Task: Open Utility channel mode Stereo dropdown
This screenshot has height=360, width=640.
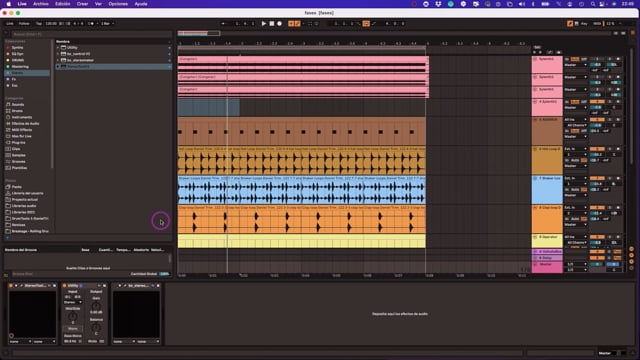Action: tap(73, 302)
